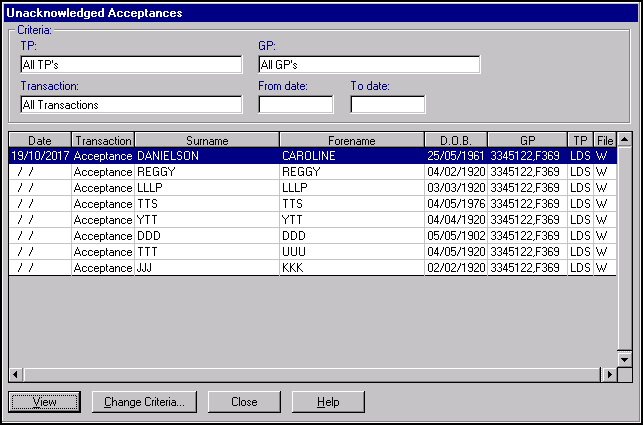Select the DANIELSON CAROLINE acceptance row
Screen dimensions: 643x425
300,156
